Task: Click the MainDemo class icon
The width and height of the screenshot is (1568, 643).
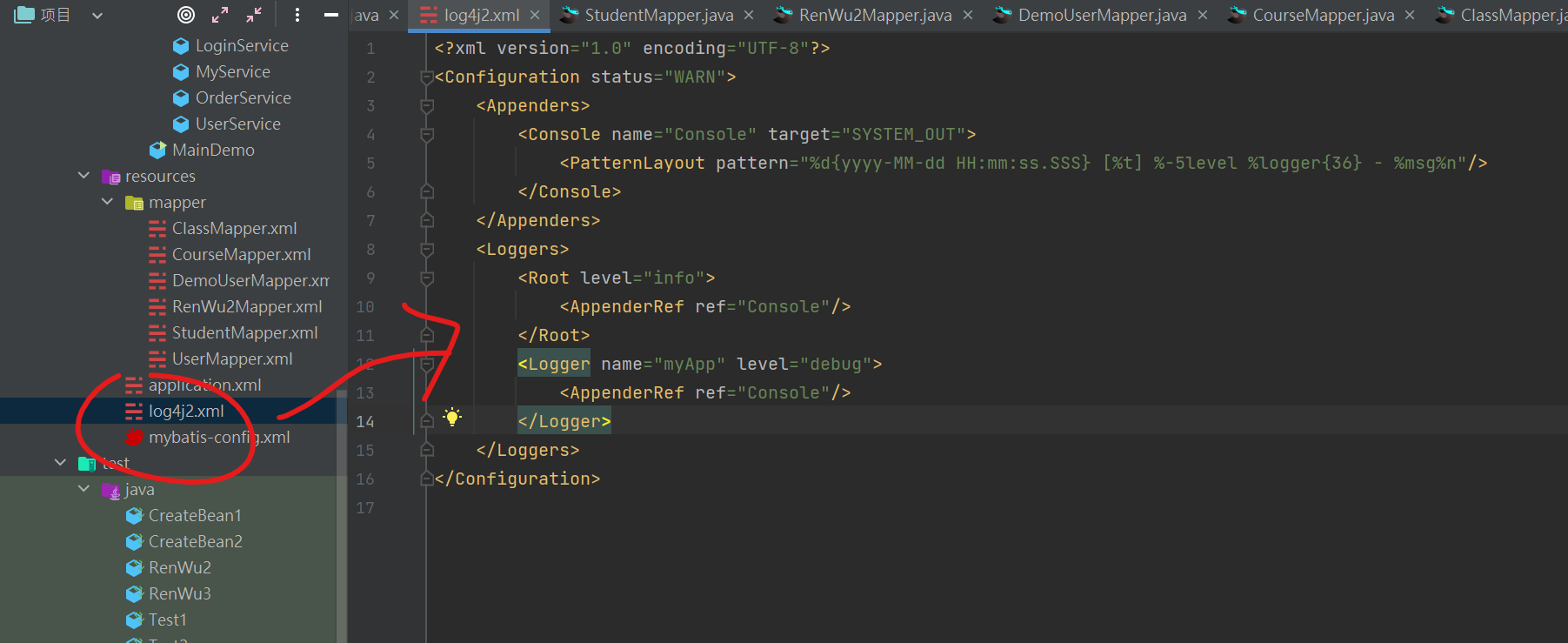Action: (157, 150)
